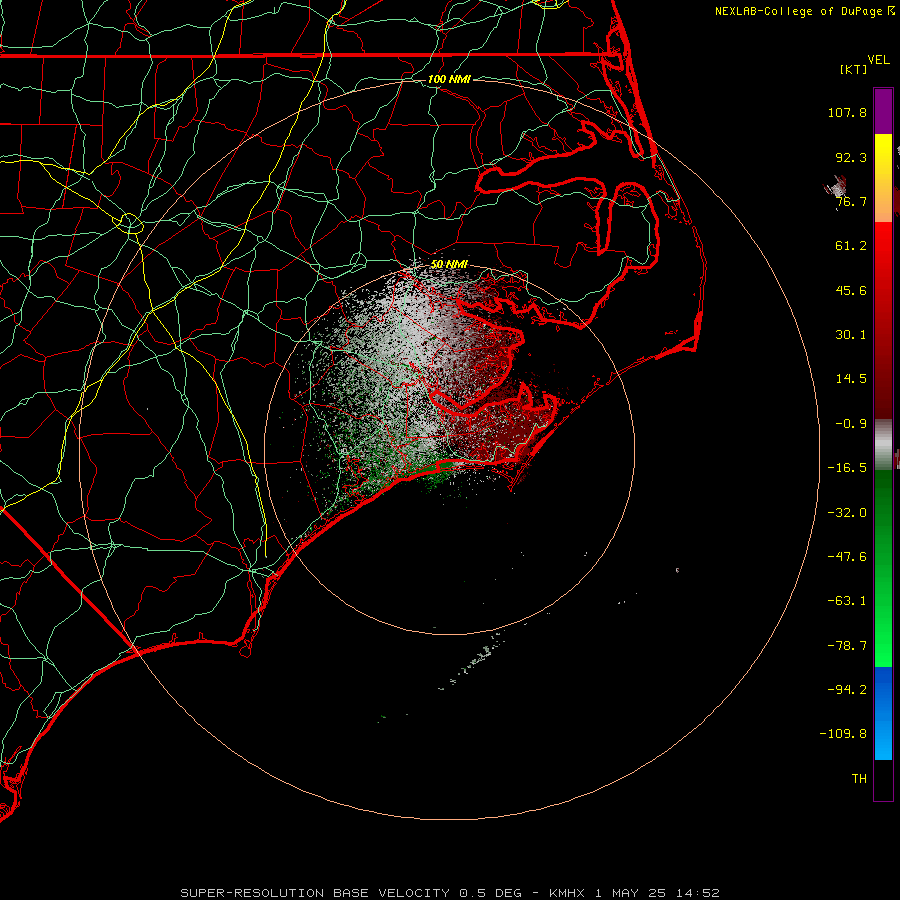Select the -63.1 velocity scale value
The image size is (900, 900).
pyautogui.click(x=847, y=601)
